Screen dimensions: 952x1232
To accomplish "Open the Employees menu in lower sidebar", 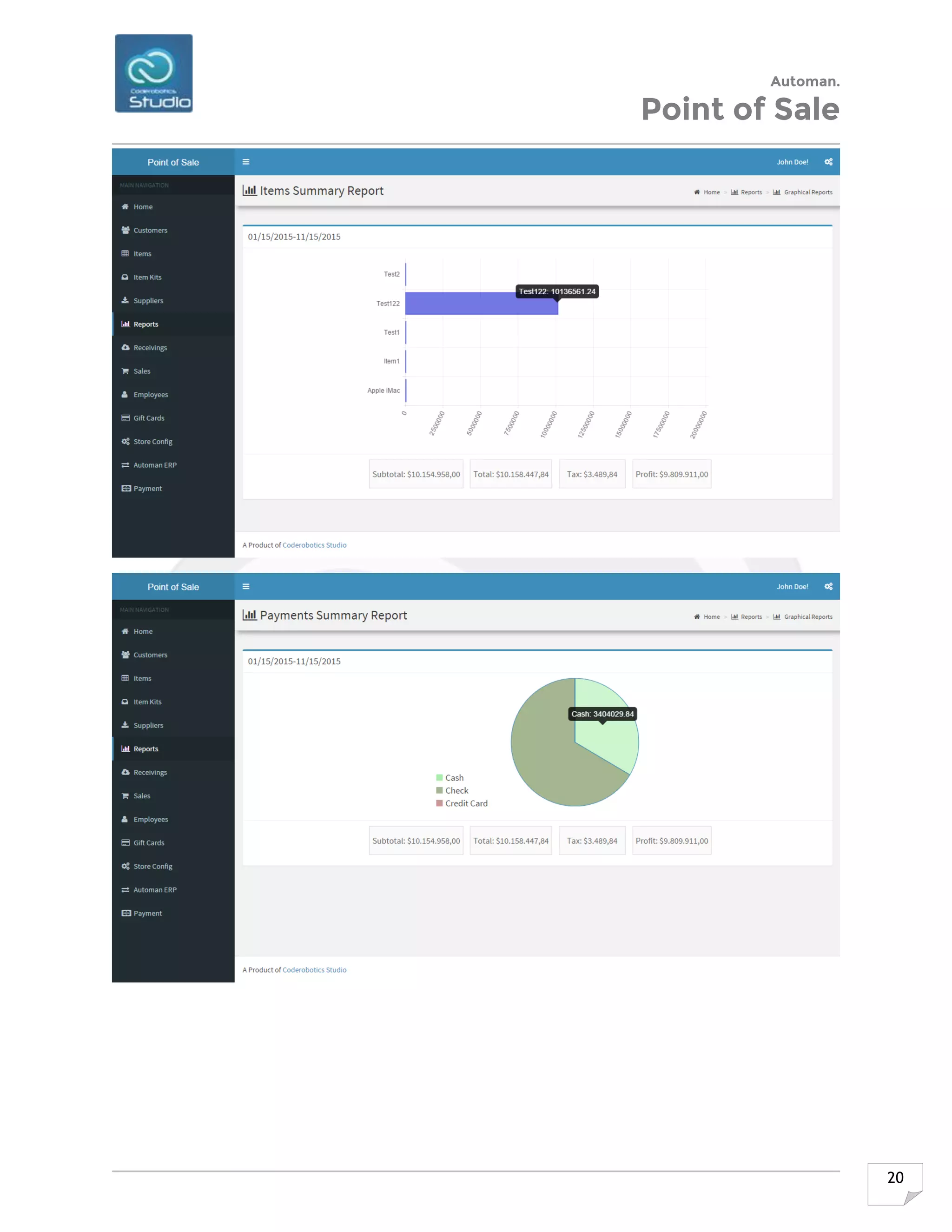I will click(x=151, y=820).
